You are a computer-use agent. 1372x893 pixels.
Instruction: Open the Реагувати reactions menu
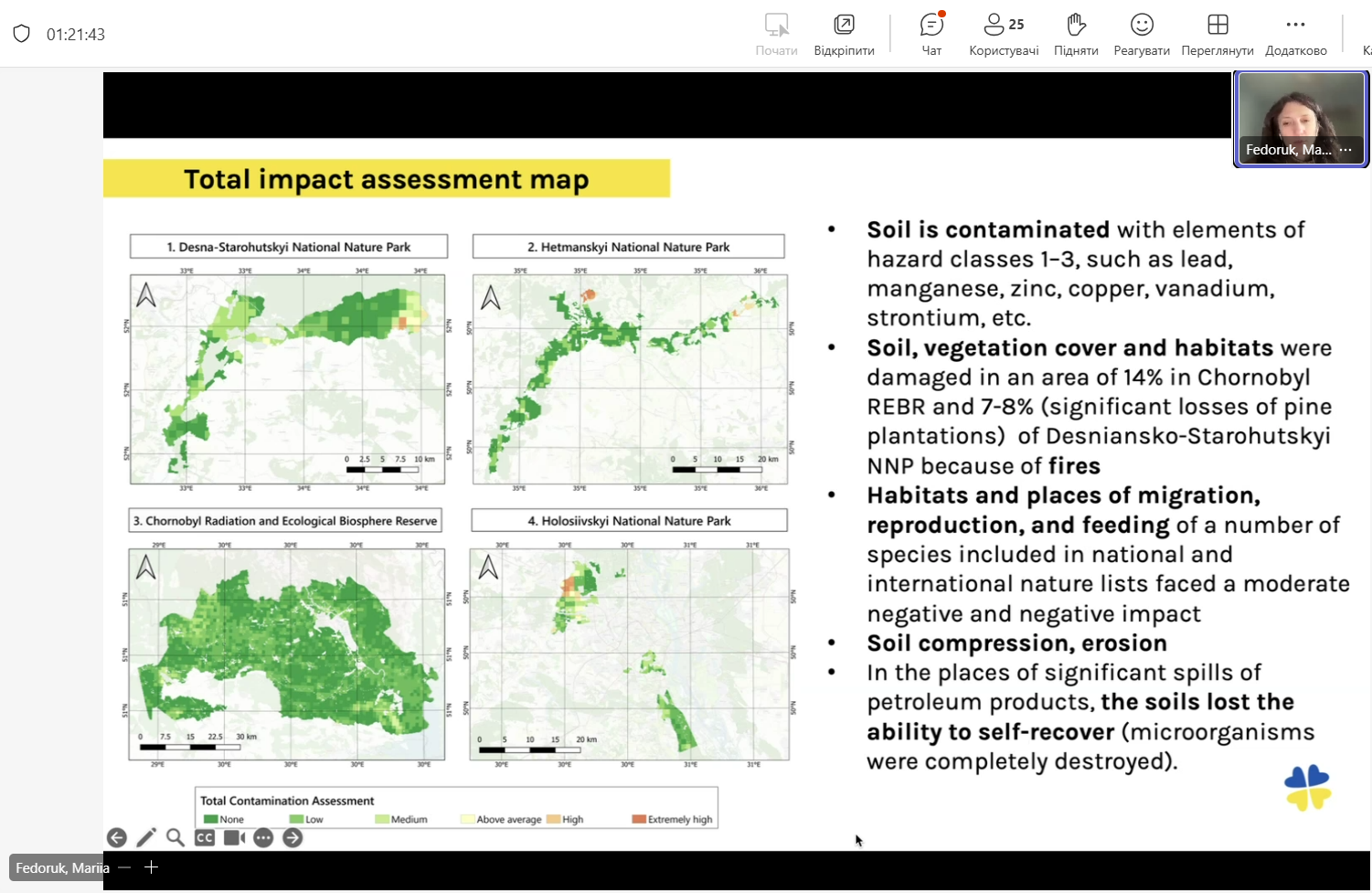[1142, 34]
